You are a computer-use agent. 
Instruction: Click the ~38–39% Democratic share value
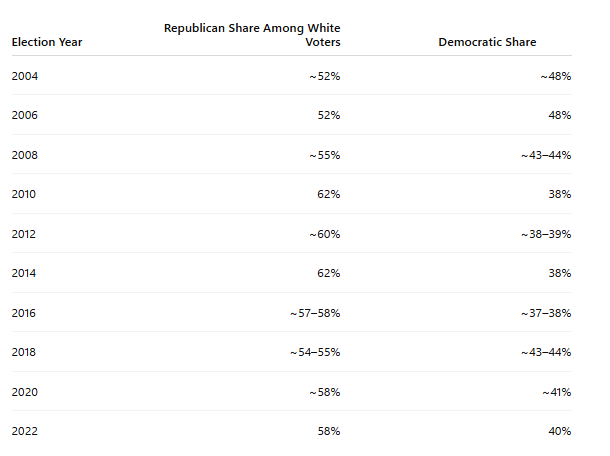[x=546, y=234]
